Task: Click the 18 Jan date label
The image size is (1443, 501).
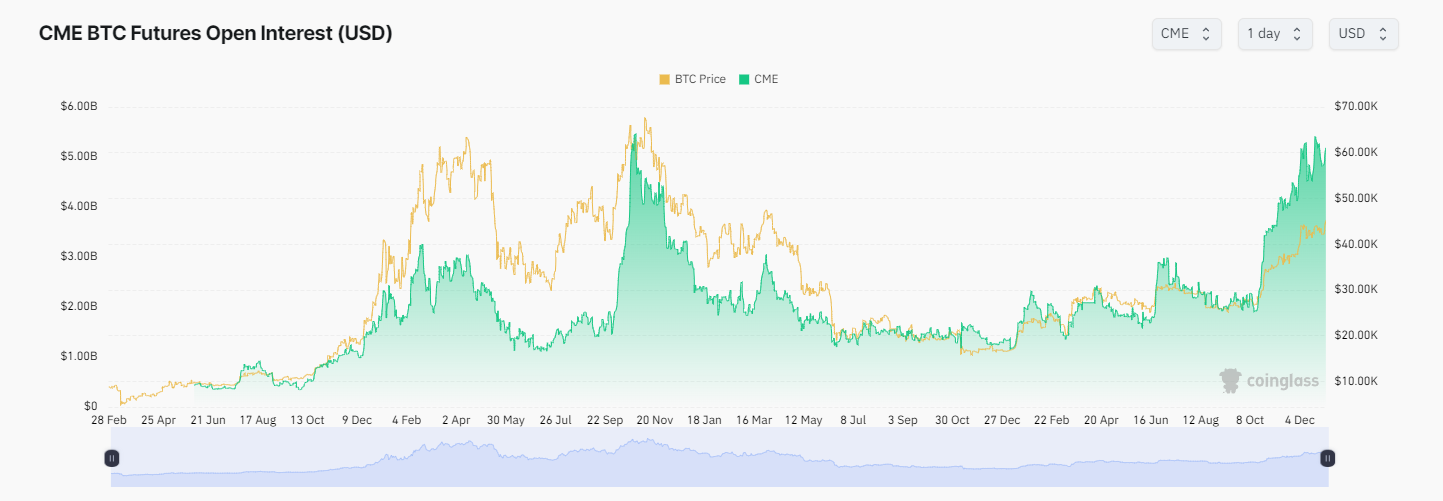Action: [x=705, y=421]
